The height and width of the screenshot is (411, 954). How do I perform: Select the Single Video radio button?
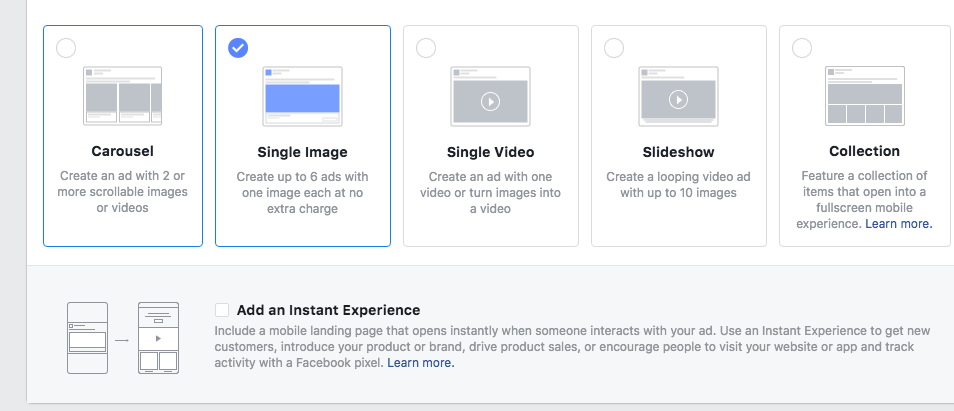click(426, 48)
